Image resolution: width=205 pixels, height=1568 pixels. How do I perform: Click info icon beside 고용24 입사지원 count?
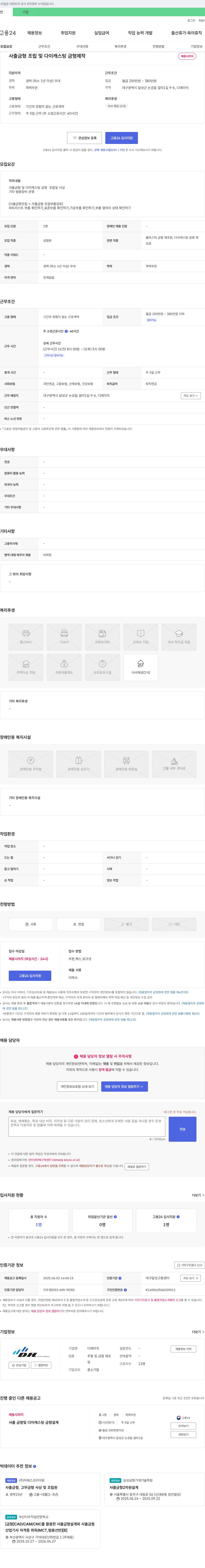tap(178, 1217)
